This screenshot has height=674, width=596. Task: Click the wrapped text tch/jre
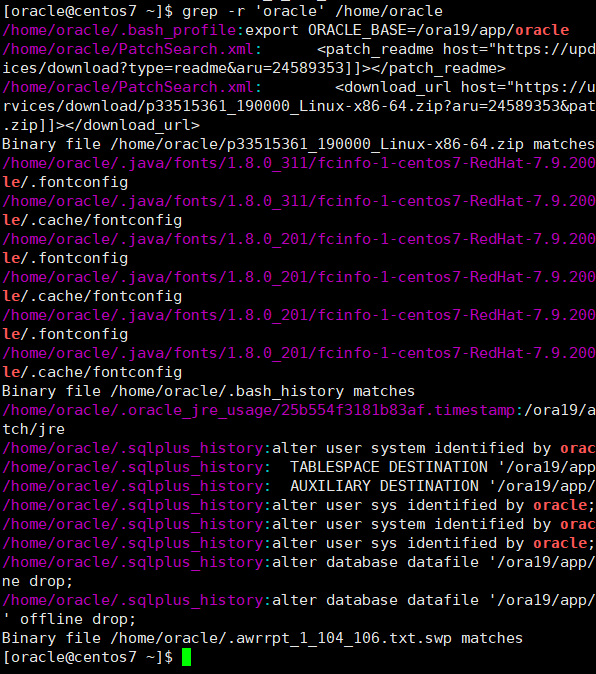click(x=34, y=429)
